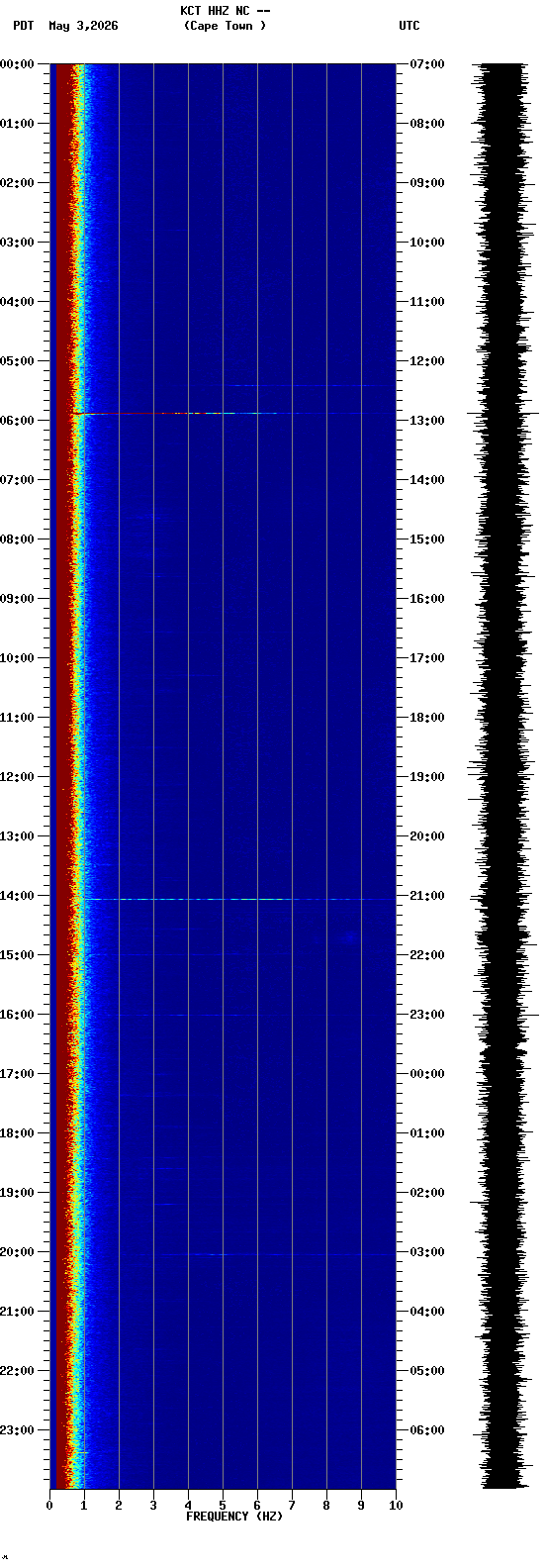
Task: Click the 13:00 UTC time tick label
Action: pyautogui.click(x=427, y=421)
